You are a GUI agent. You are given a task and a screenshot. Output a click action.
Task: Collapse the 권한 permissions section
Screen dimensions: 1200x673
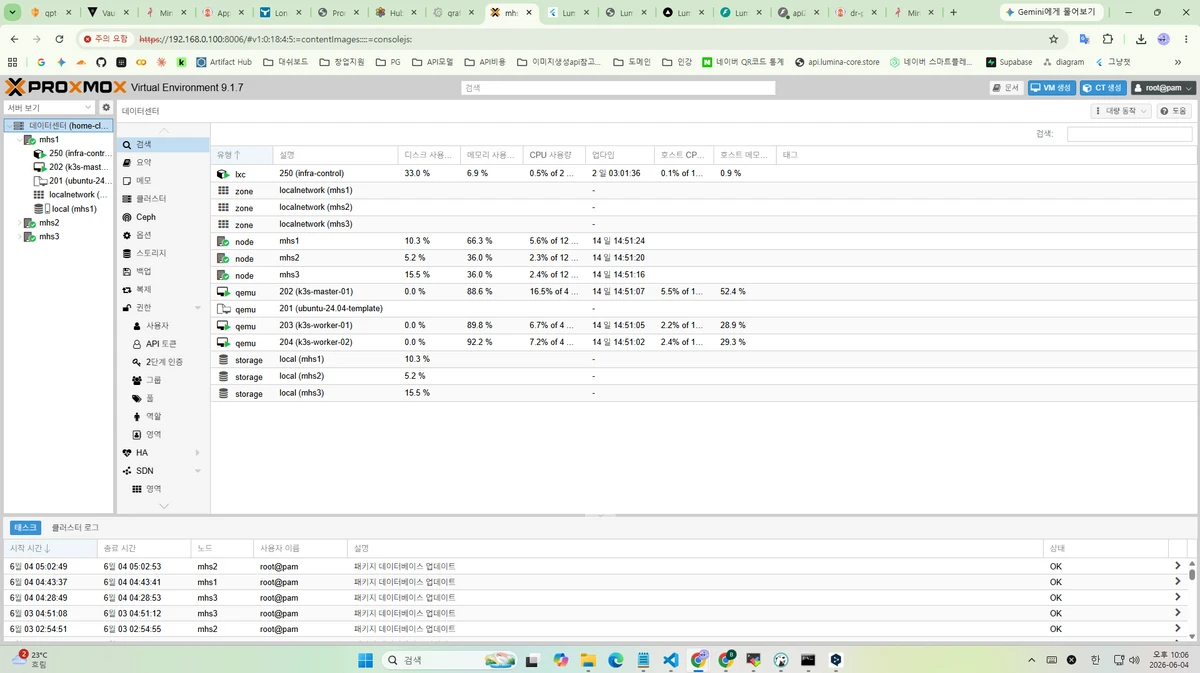[x=198, y=308]
